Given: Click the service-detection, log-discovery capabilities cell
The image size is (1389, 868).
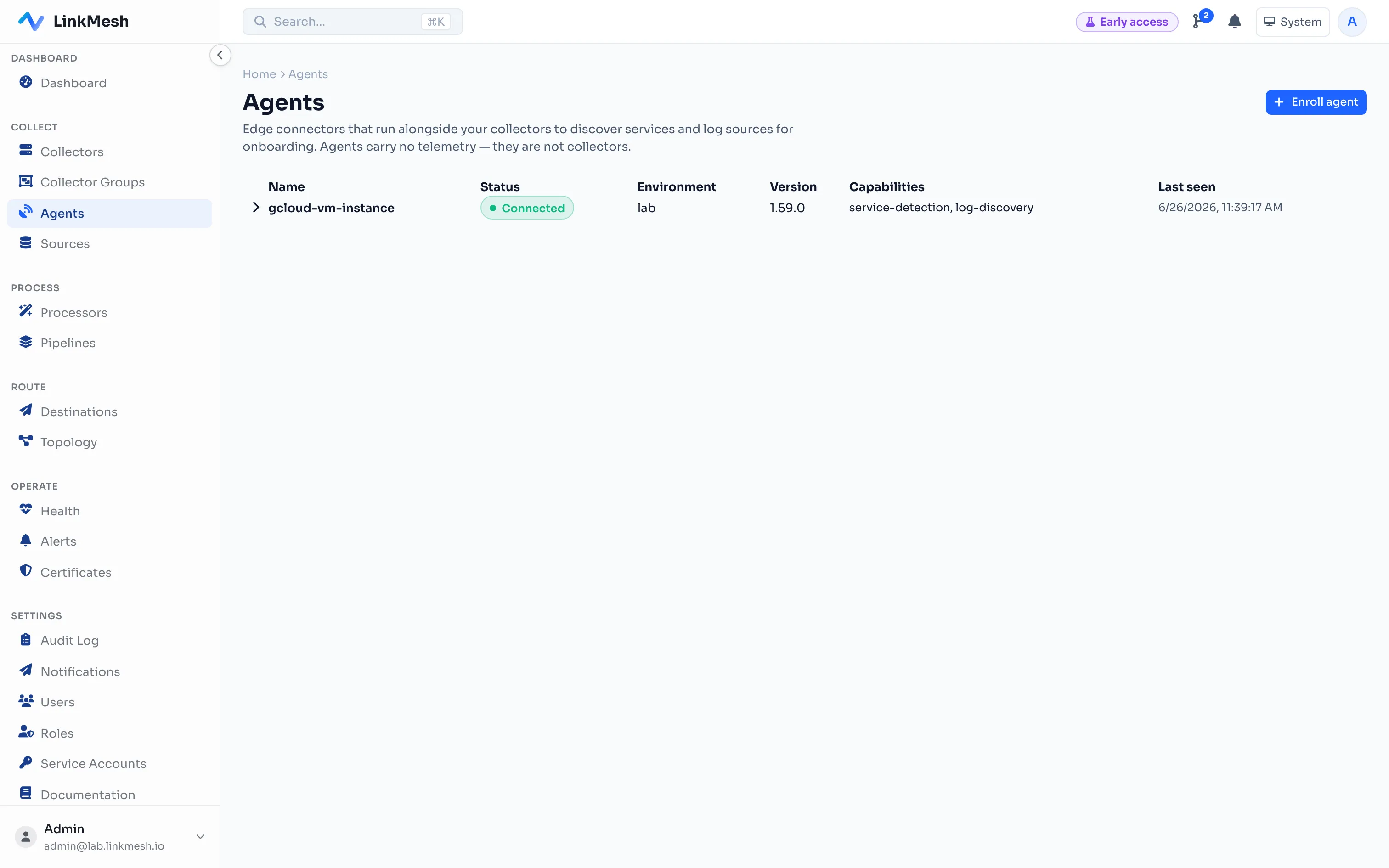Looking at the screenshot, I should (x=941, y=207).
